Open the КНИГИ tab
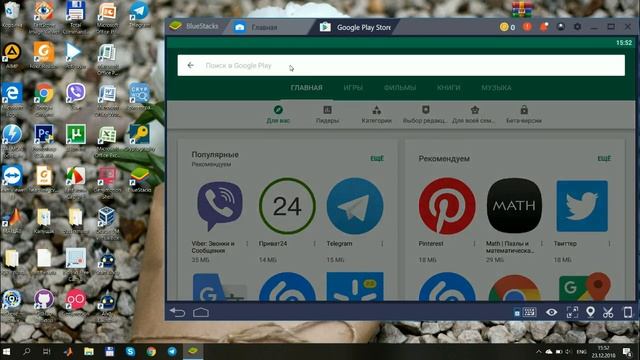The height and width of the screenshot is (360, 640). coord(449,88)
